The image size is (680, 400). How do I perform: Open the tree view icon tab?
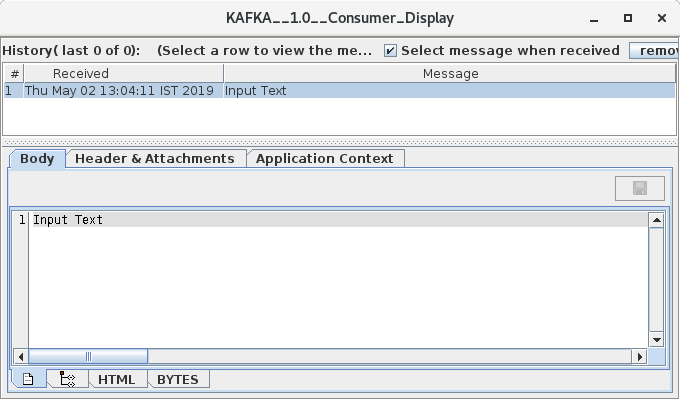tap(67, 379)
